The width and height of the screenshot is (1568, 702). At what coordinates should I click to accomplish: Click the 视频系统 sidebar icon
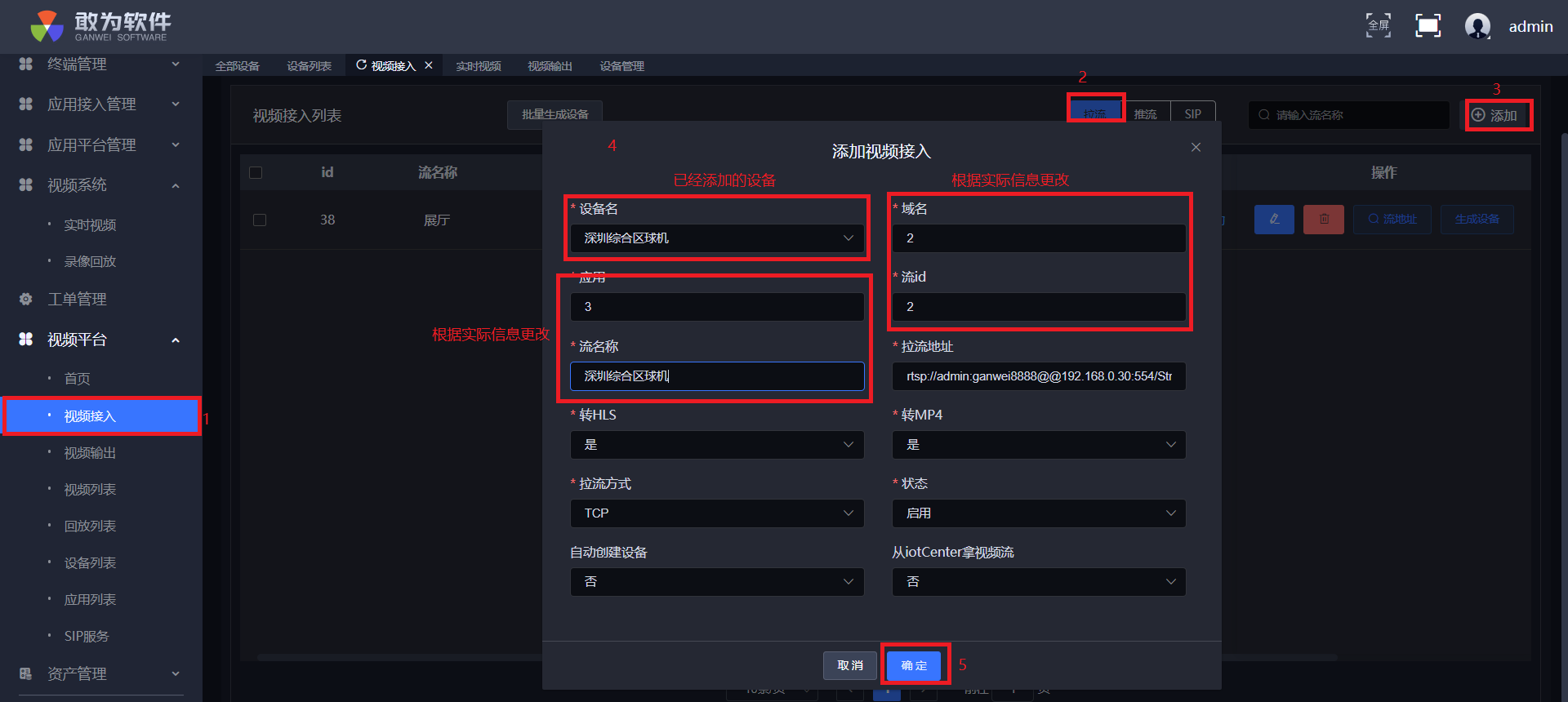(26, 184)
